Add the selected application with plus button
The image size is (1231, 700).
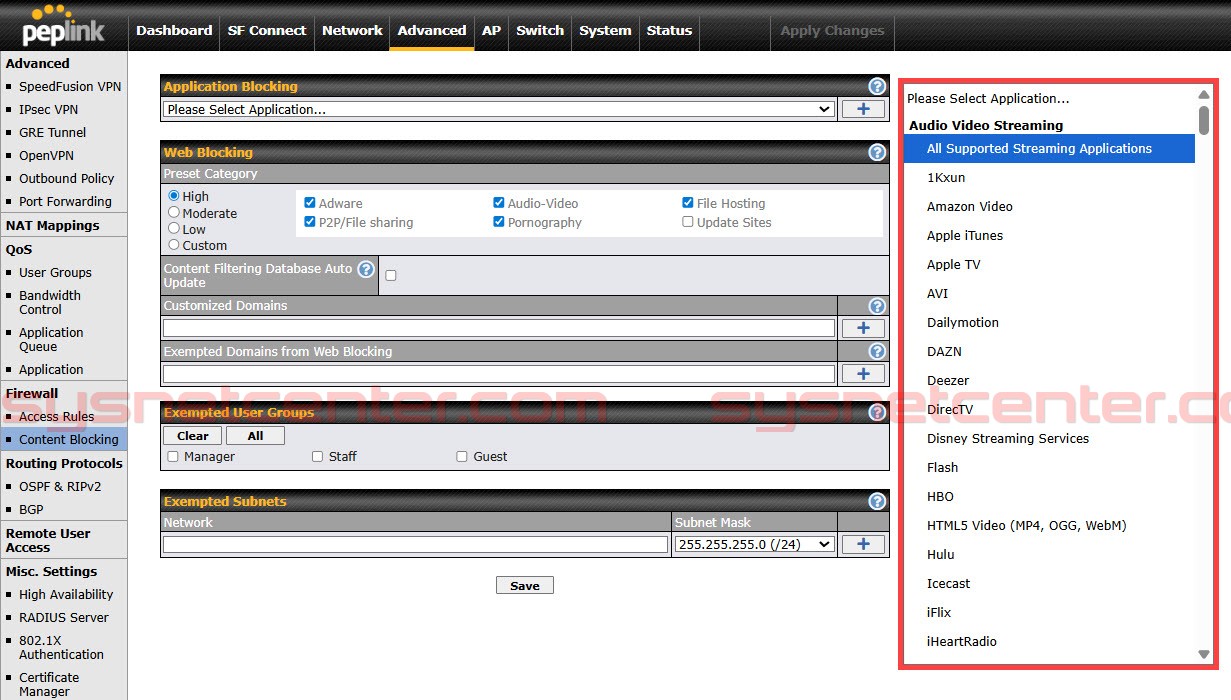[863, 109]
